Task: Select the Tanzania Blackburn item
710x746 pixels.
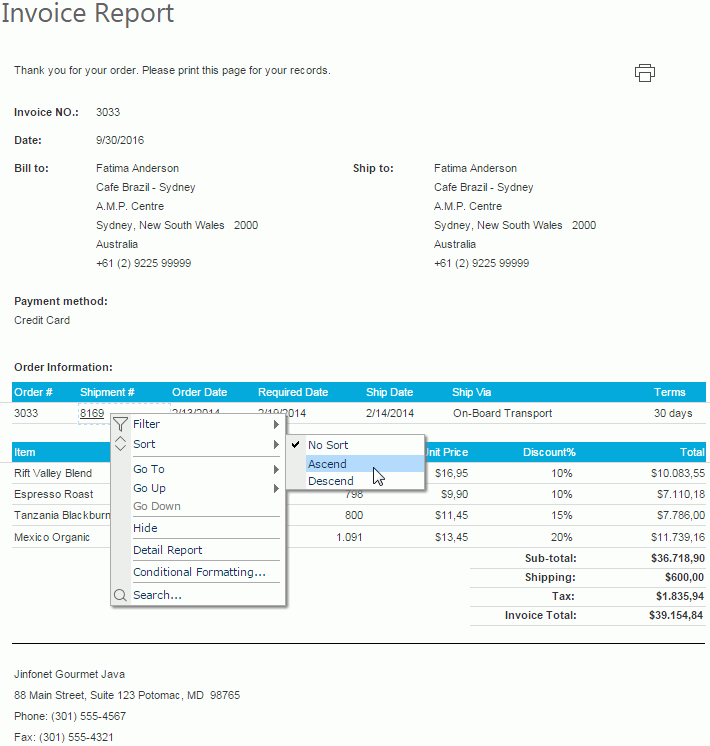Action: 62,515
